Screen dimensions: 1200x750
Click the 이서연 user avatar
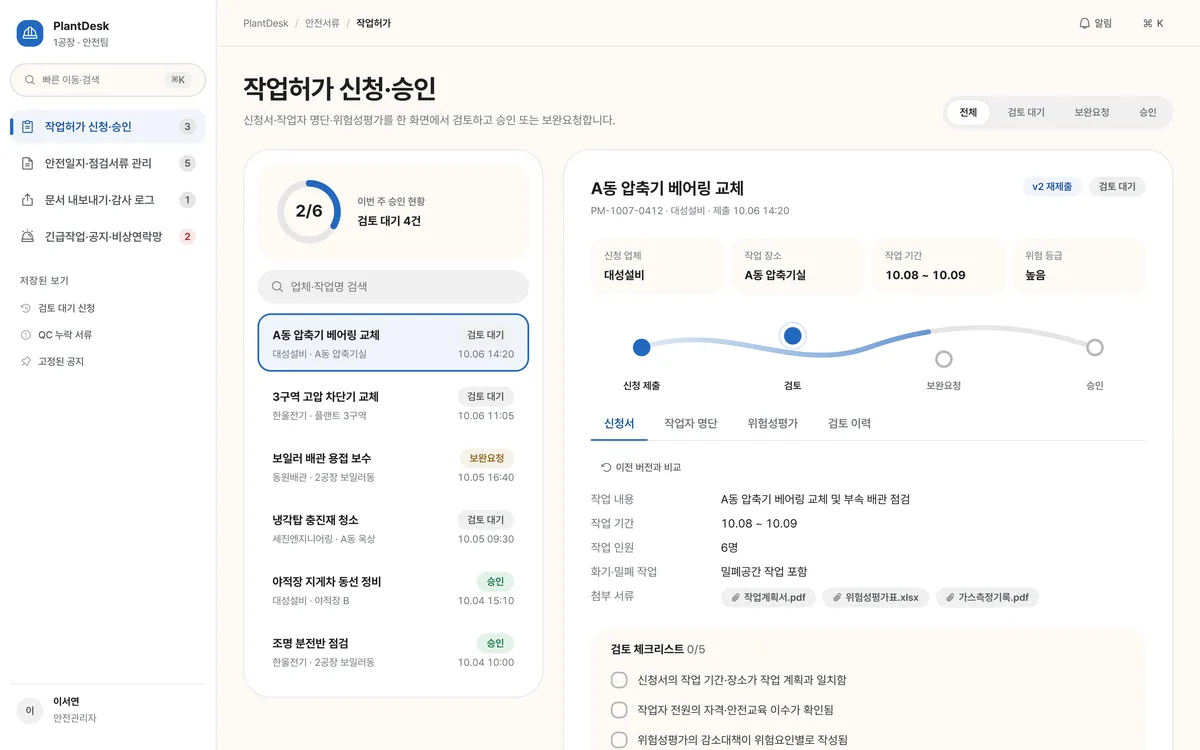[x=30, y=710]
